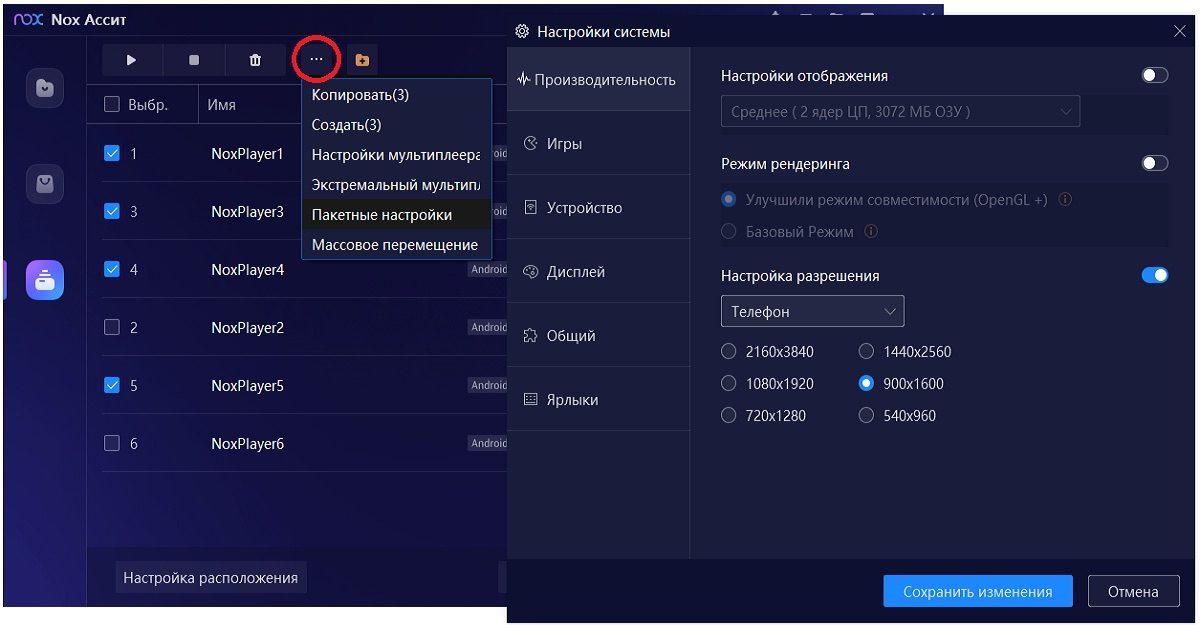Open the Дисплей settings tab
The width and height of the screenshot is (1200, 625).
(598, 272)
